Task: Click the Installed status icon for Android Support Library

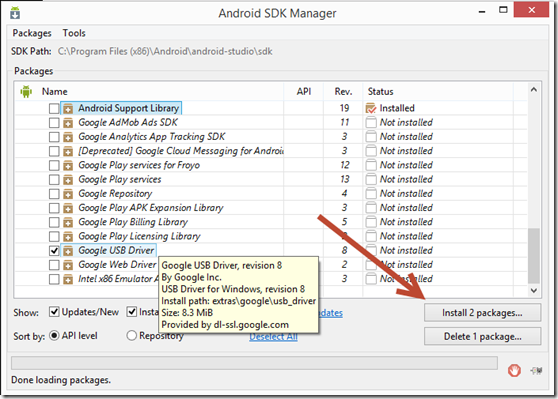Action: pyautogui.click(x=371, y=108)
